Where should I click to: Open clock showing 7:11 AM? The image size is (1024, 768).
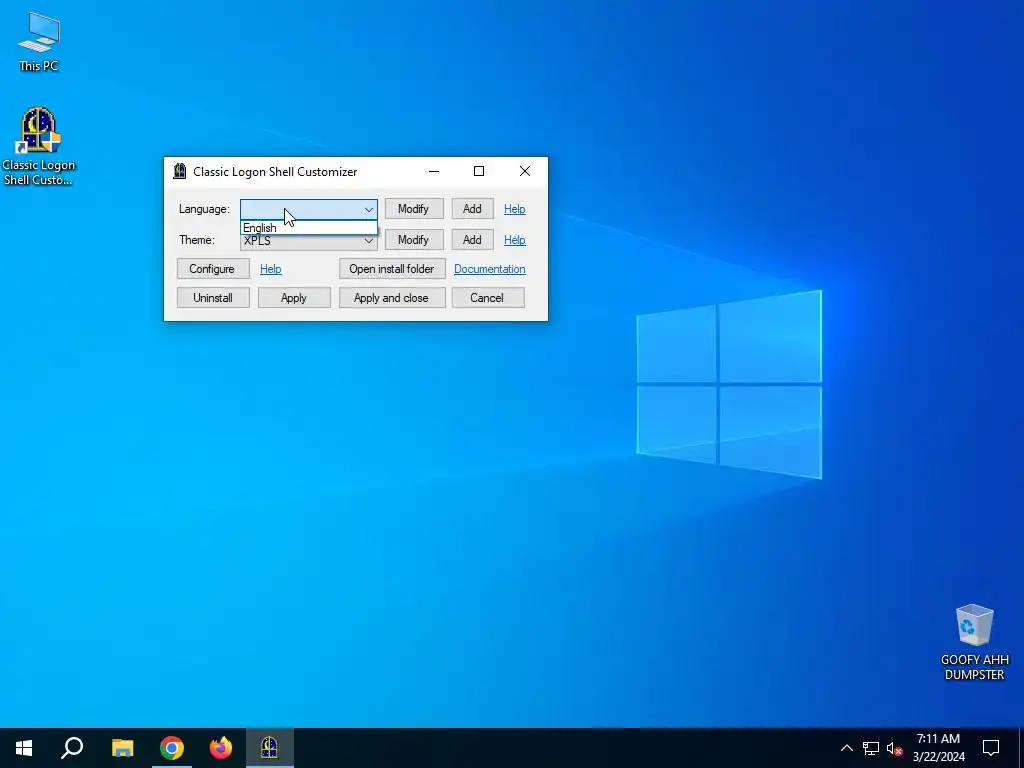(x=938, y=748)
